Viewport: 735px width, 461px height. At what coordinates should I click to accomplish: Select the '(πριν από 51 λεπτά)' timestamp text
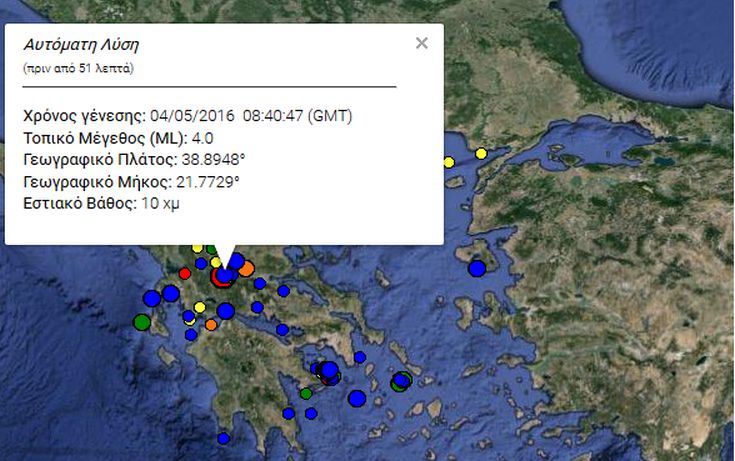78,68
